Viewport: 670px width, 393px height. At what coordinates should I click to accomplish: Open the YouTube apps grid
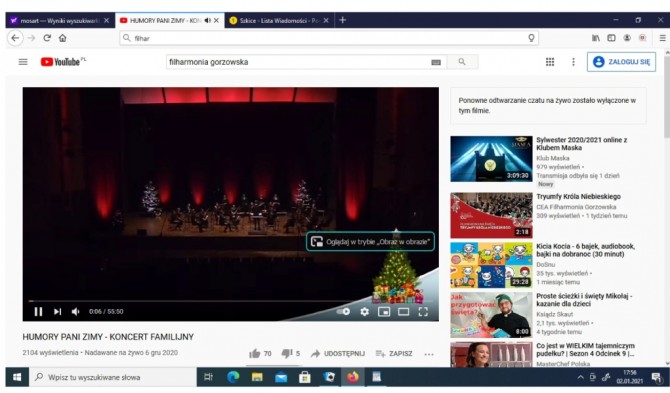pos(550,62)
